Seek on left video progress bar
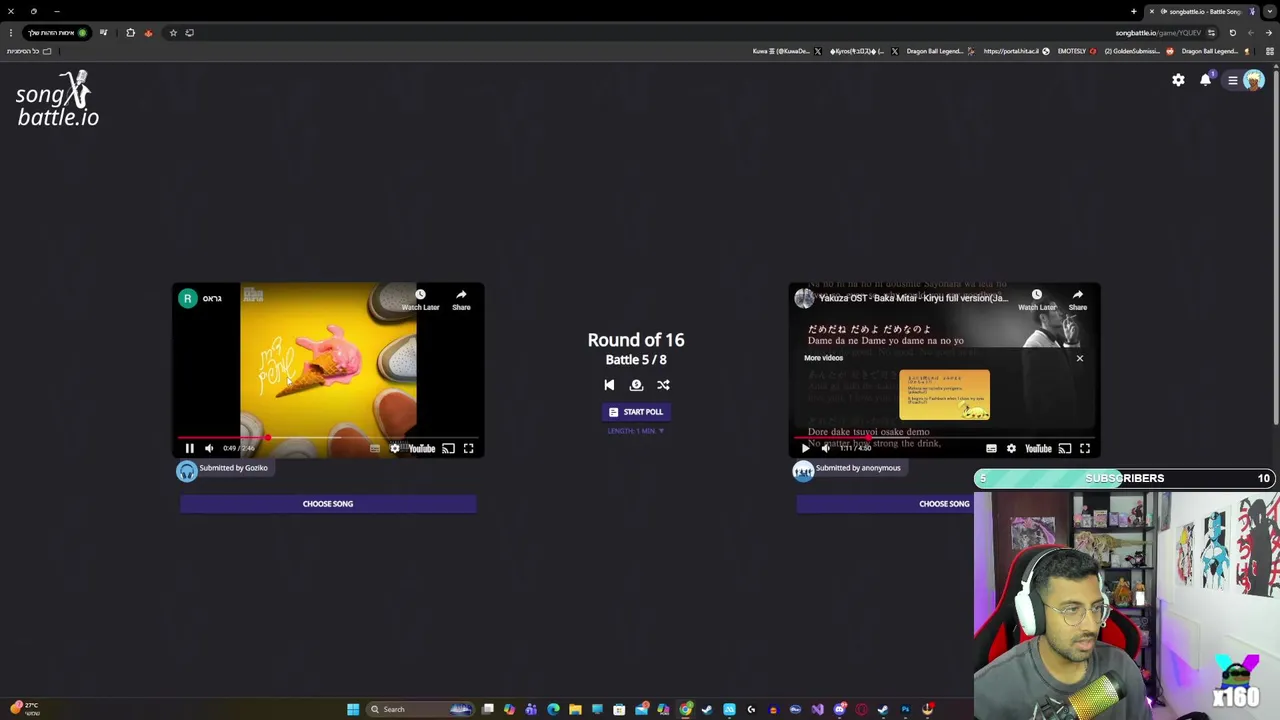Screen dimensions: 1280x720 (x=328, y=438)
